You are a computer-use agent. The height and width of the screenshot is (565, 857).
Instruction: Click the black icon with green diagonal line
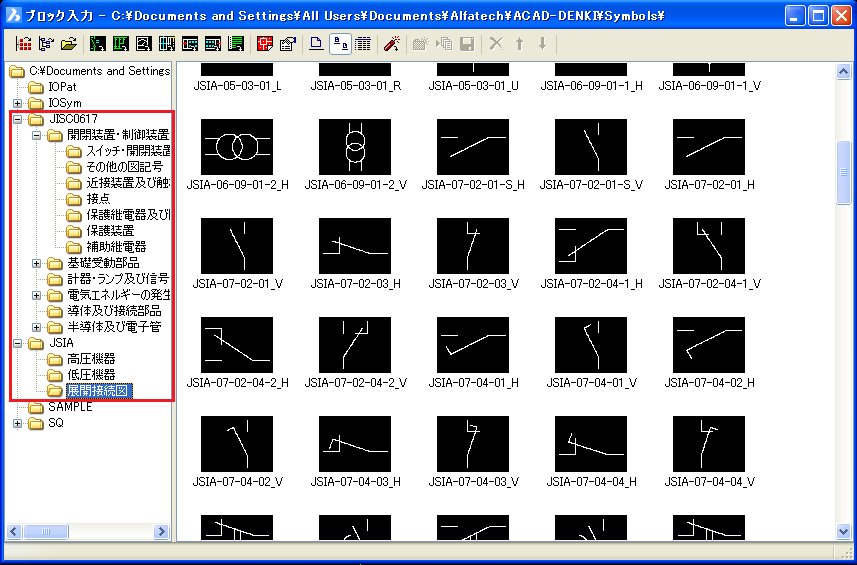tap(98, 44)
